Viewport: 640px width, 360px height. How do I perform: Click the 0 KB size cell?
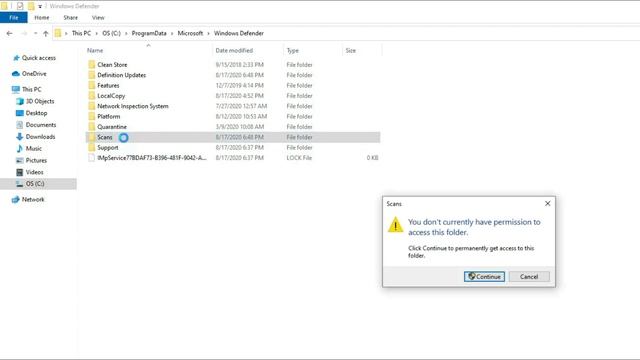tap(372, 158)
